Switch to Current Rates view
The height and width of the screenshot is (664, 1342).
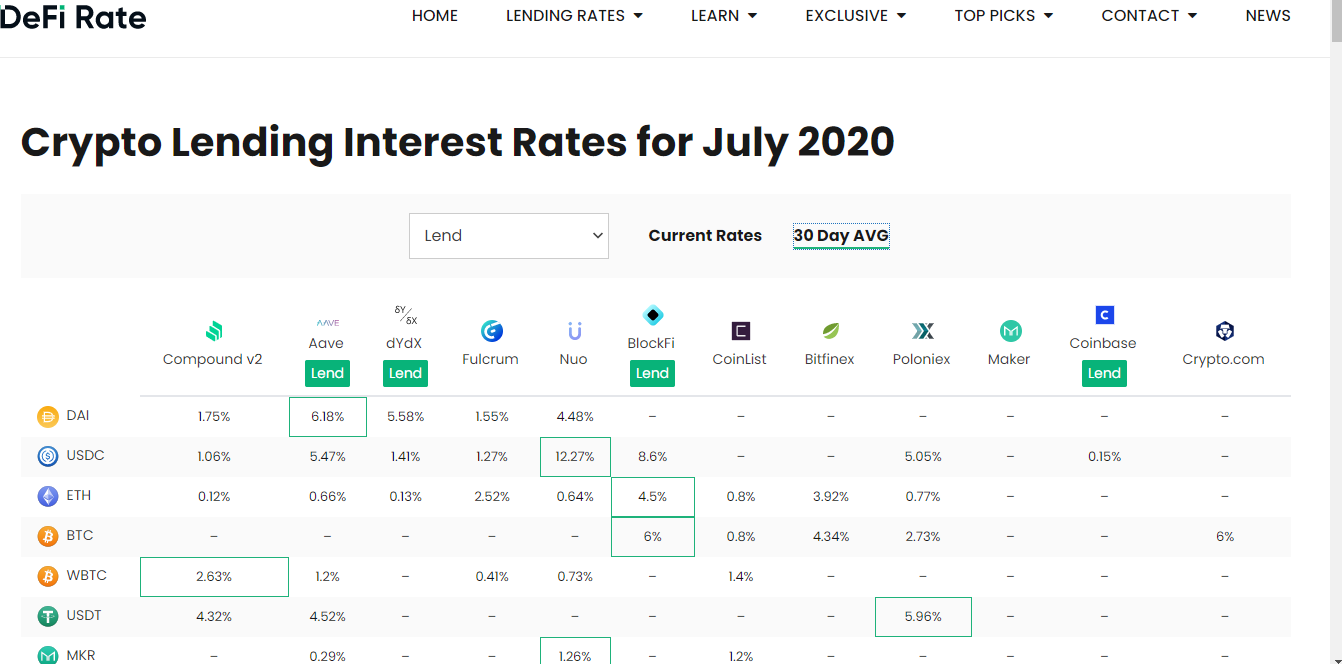tap(705, 236)
